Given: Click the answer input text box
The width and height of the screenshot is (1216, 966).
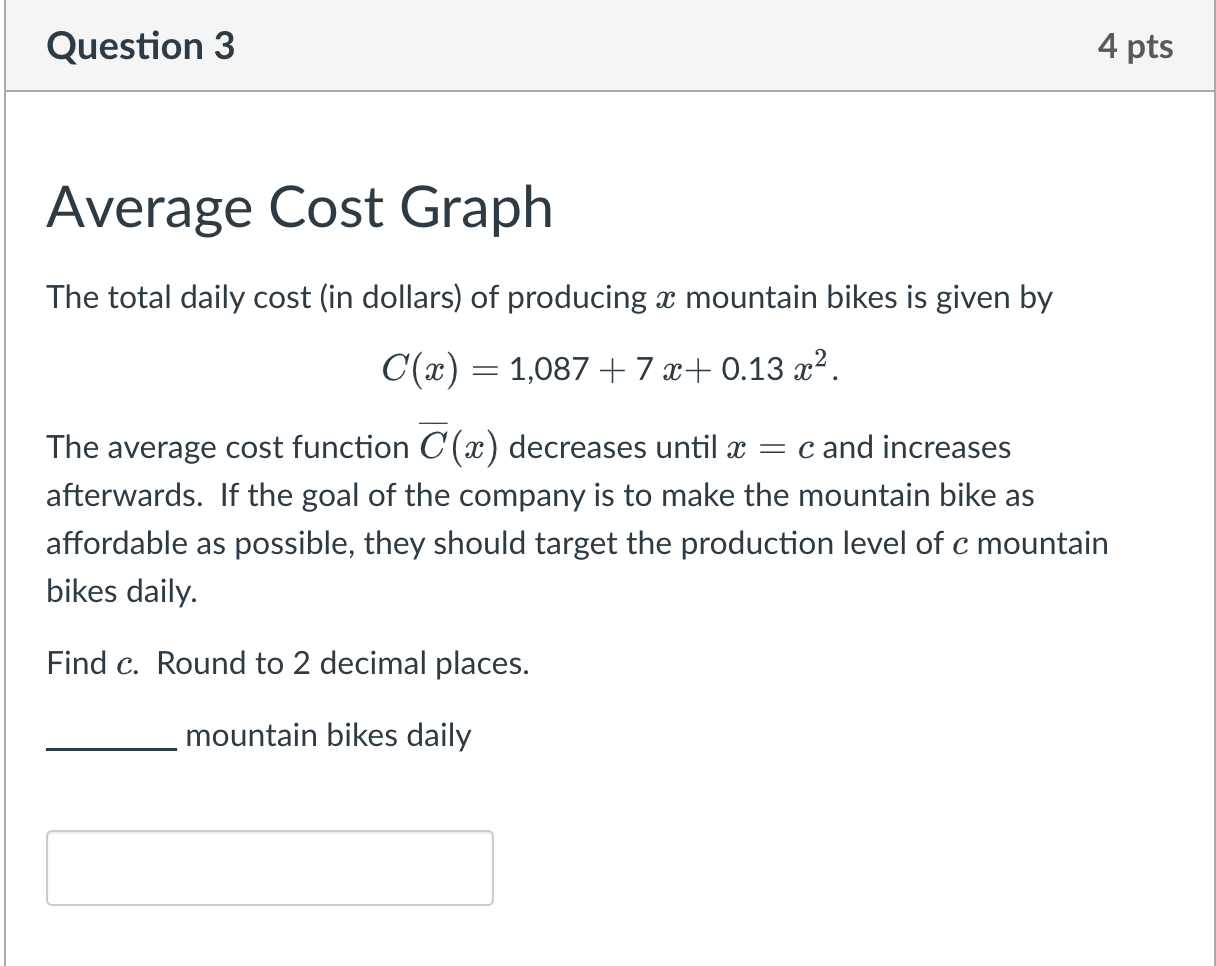Looking at the screenshot, I should click(x=269, y=867).
